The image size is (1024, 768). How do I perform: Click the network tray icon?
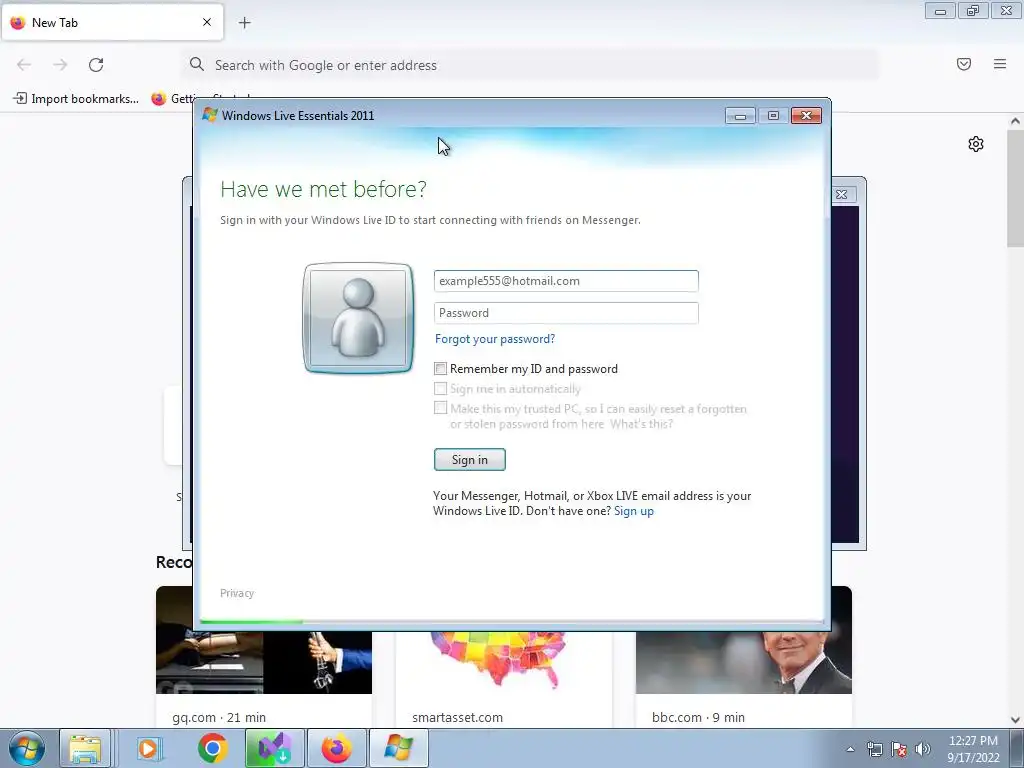(874, 749)
